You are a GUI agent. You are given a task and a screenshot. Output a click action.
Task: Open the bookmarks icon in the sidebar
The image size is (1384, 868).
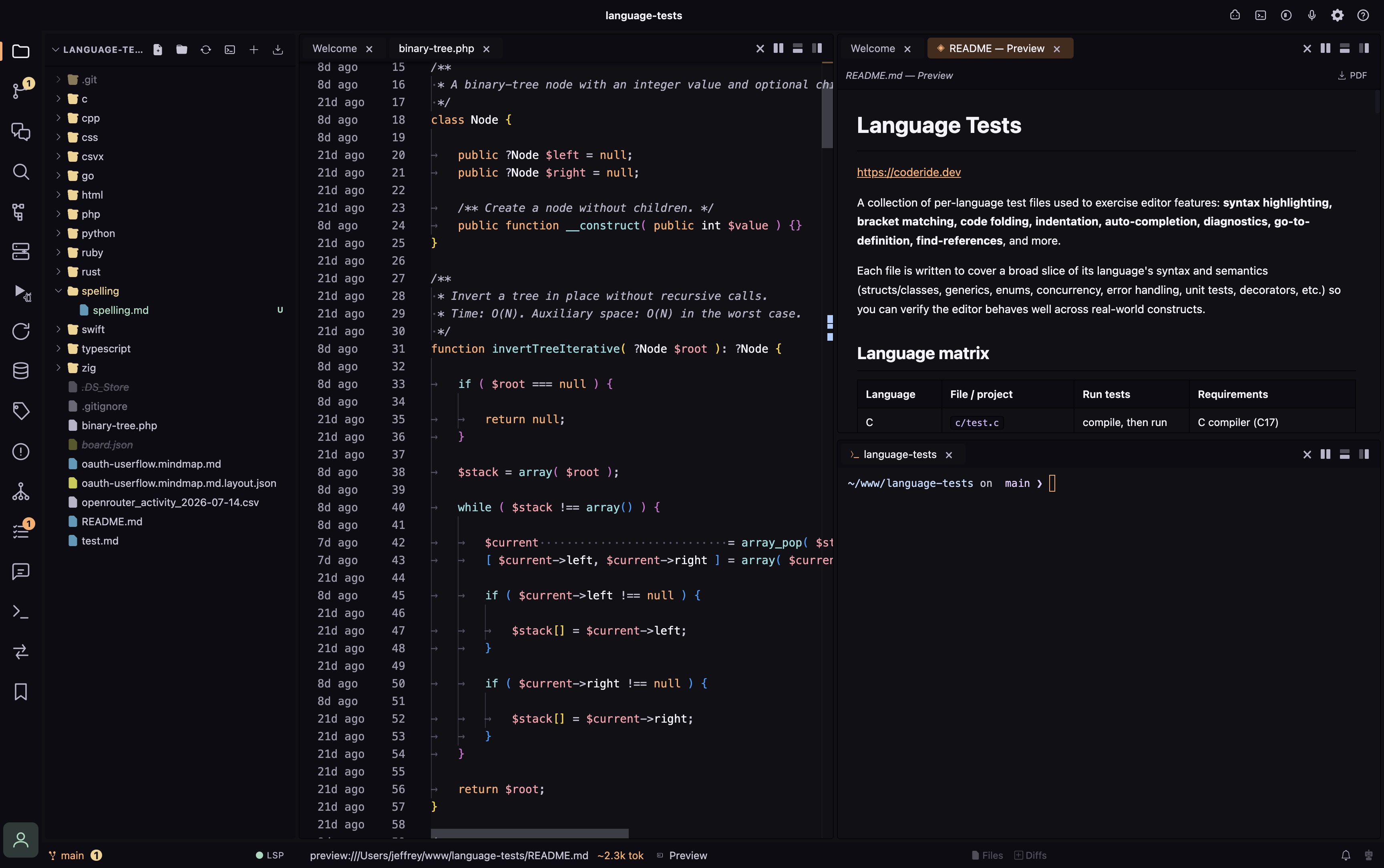click(x=21, y=692)
